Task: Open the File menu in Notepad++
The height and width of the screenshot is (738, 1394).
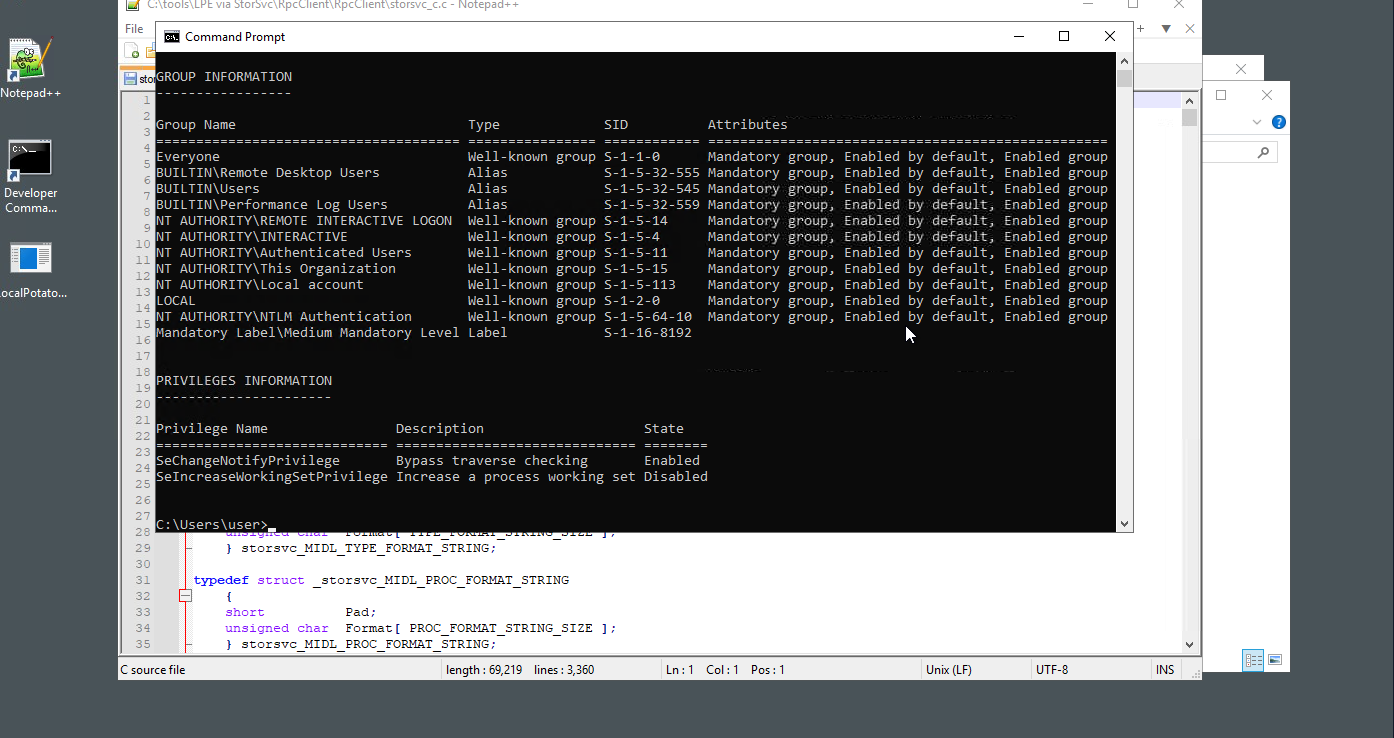Action: point(134,29)
